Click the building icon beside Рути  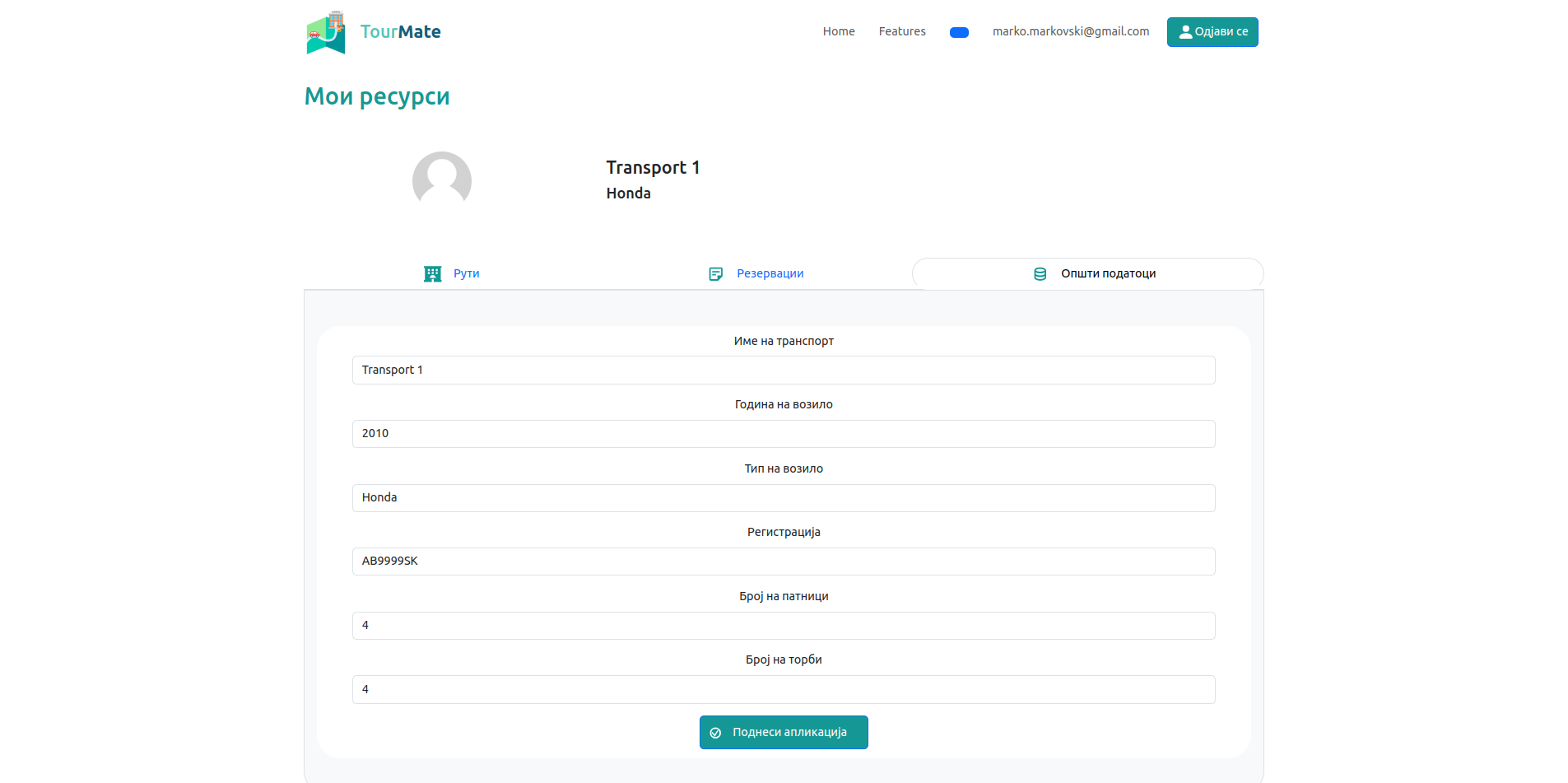432,274
